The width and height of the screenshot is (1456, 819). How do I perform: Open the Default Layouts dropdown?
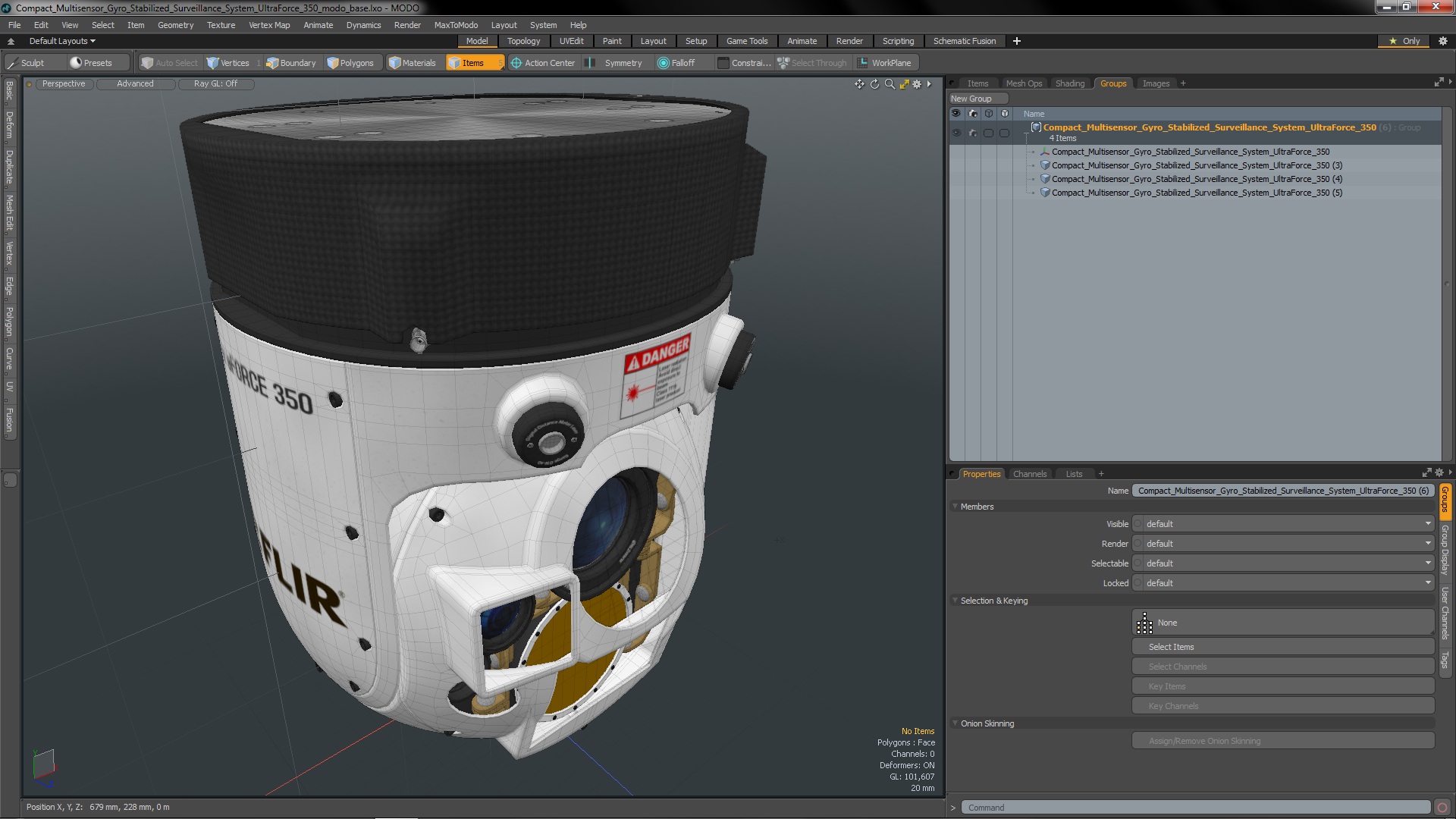[62, 41]
